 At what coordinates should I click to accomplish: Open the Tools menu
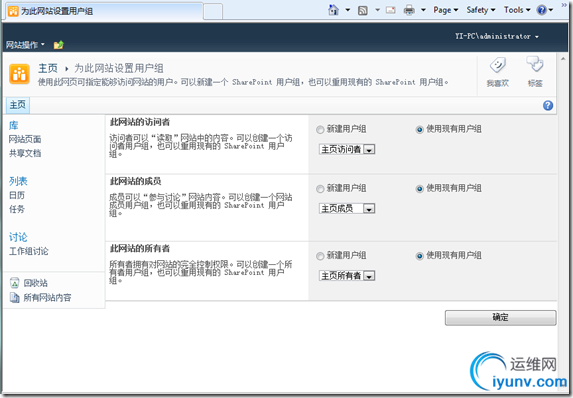point(517,10)
